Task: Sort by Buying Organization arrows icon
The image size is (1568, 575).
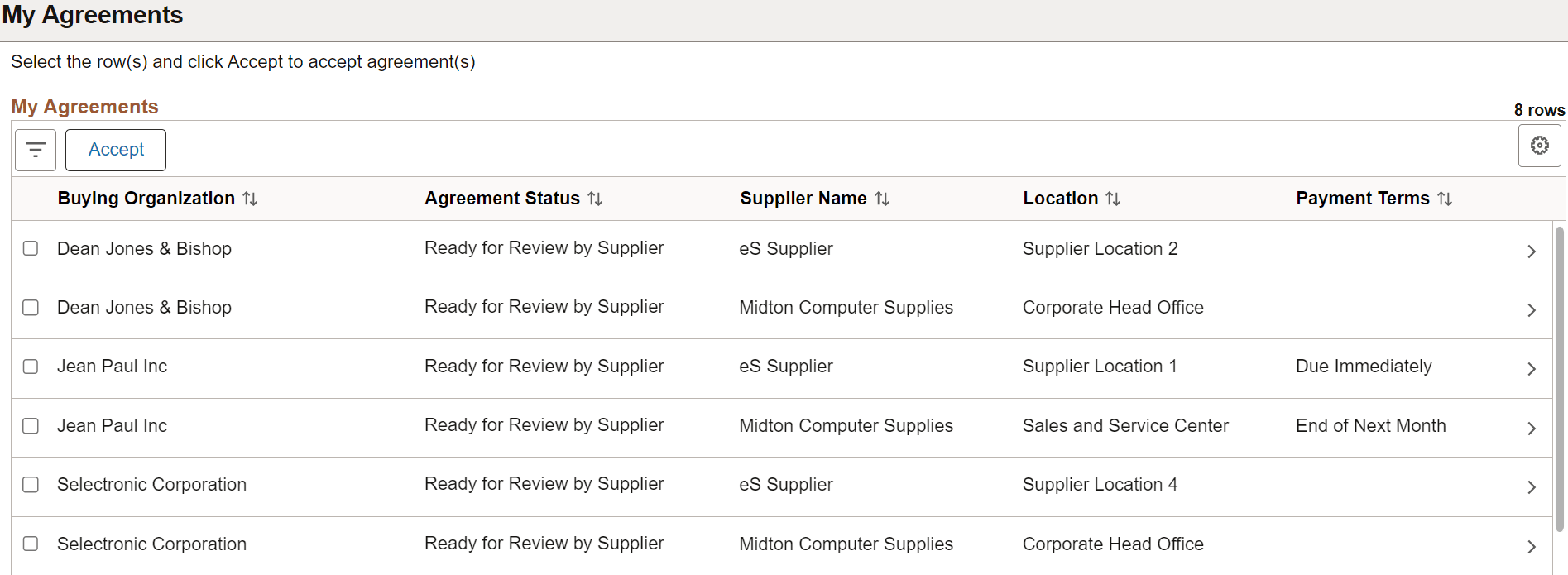Action: 250,199
